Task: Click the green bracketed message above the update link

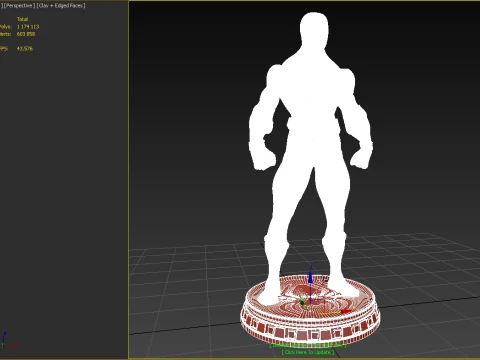Action: [x=308, y=345]
